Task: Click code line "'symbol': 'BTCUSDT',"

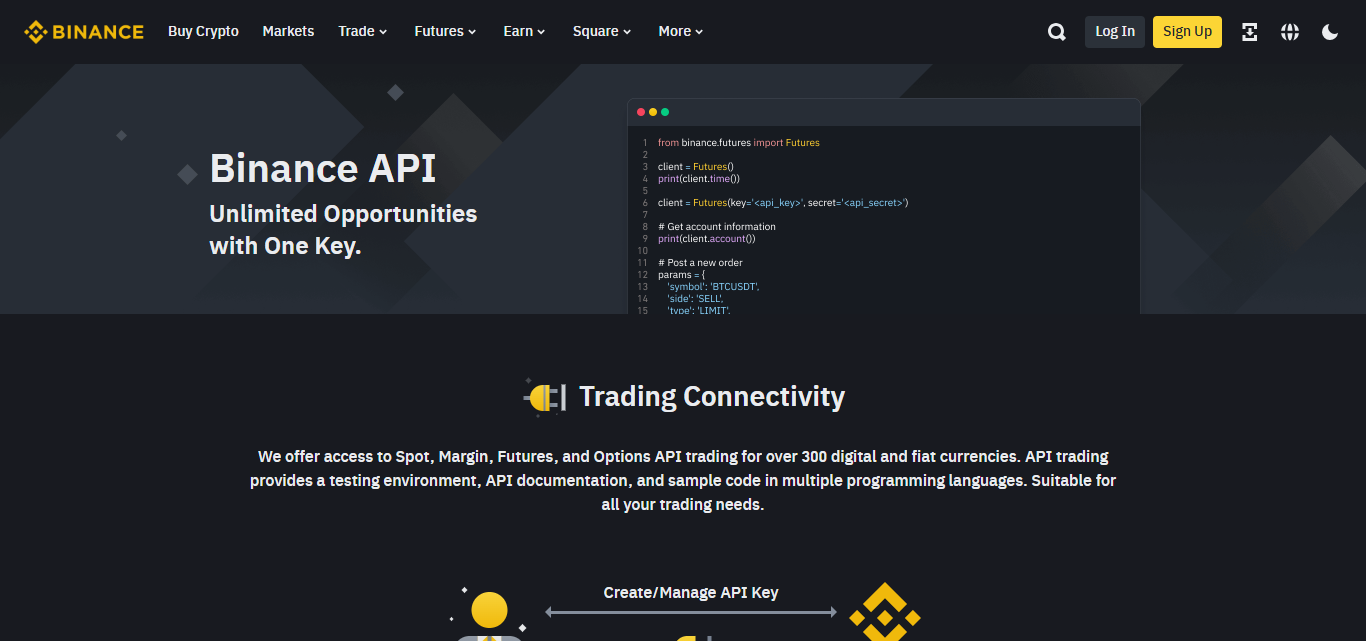Action: [x=713, y=287]
